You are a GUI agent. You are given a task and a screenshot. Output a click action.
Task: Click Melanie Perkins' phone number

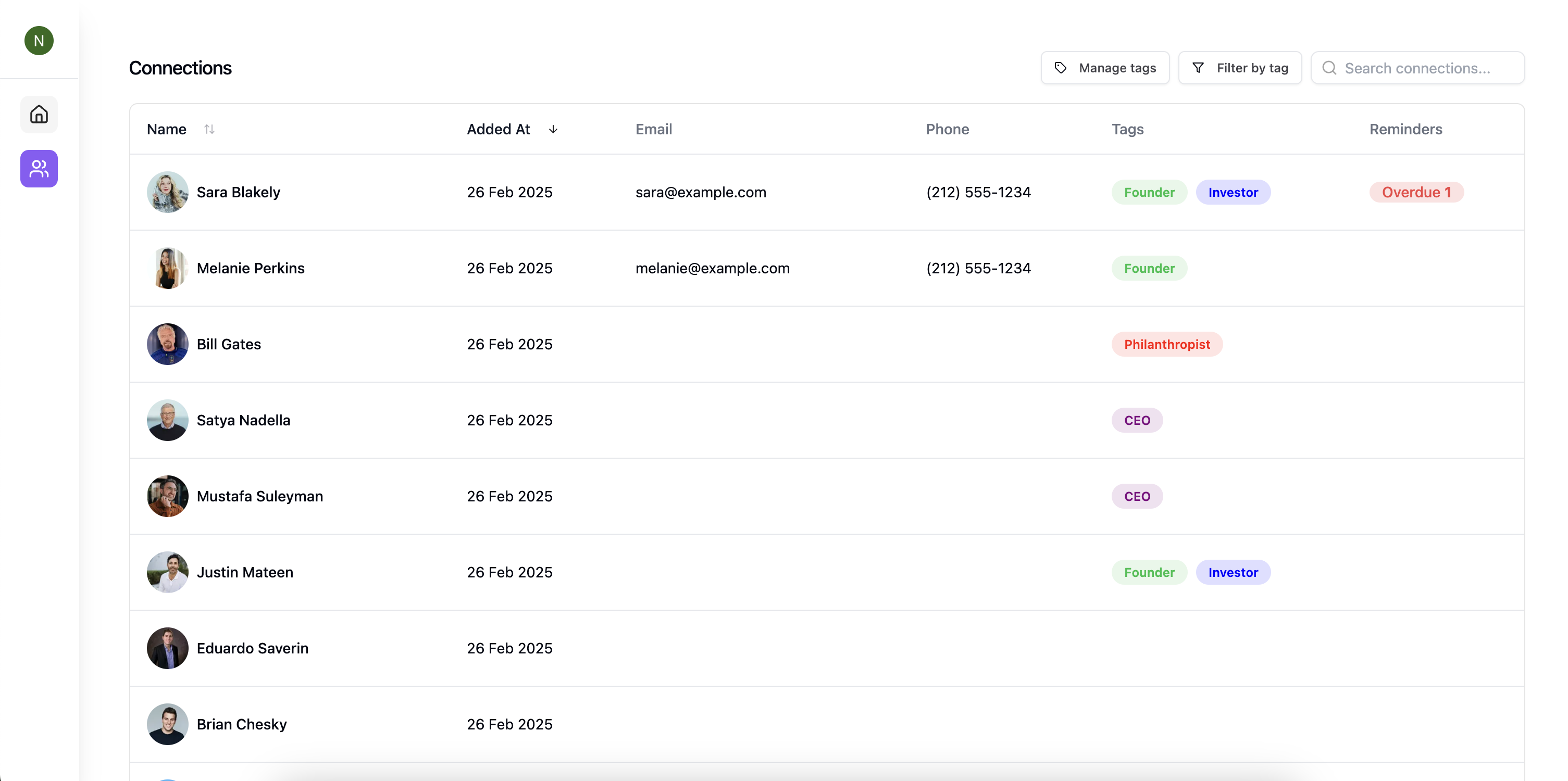(978, 268)
